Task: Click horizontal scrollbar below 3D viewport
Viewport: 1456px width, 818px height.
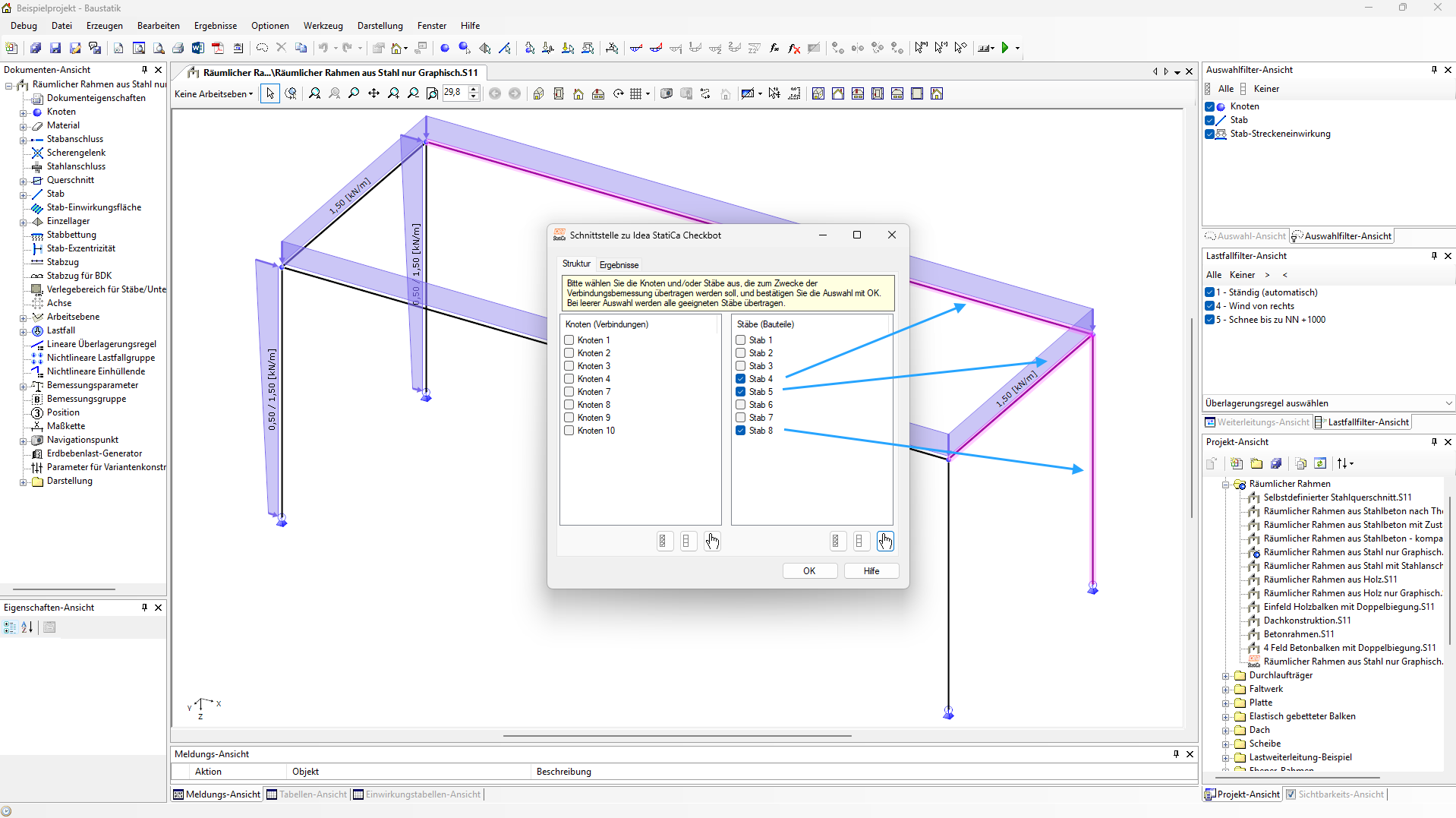Action: click(x=676, y=735)
